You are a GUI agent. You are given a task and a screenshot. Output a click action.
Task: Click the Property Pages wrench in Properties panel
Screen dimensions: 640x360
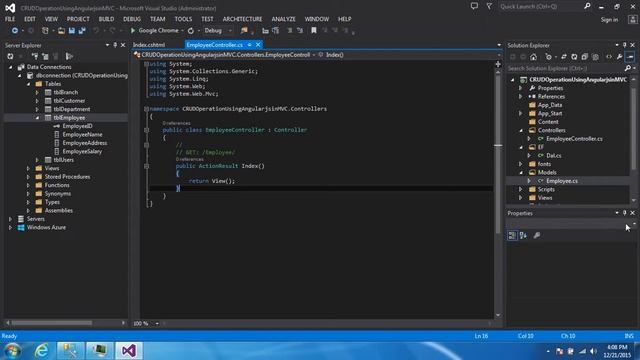click(x=537, y=235)
